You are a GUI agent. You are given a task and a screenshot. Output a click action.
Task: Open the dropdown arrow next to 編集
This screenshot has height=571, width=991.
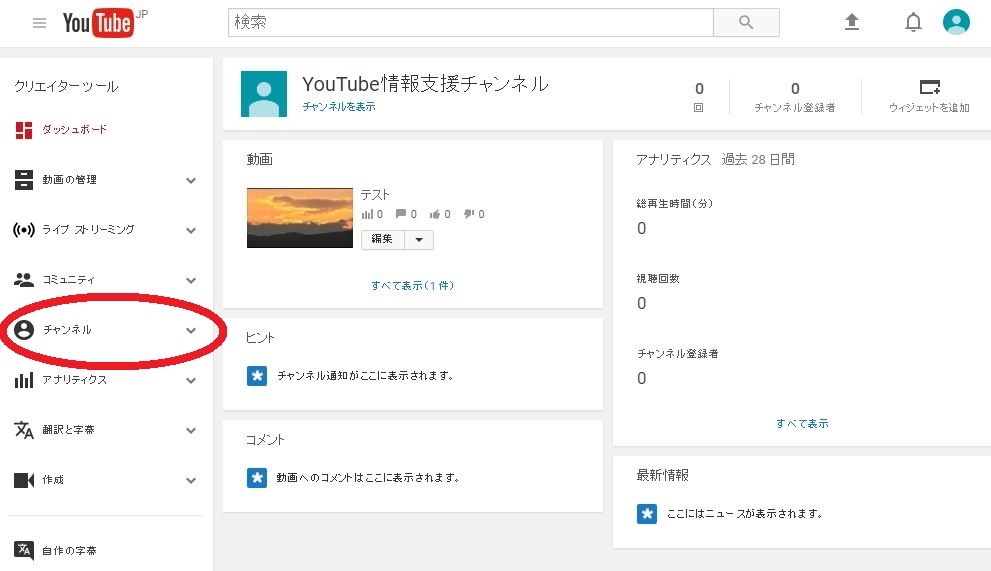click(x=419, y=240)
